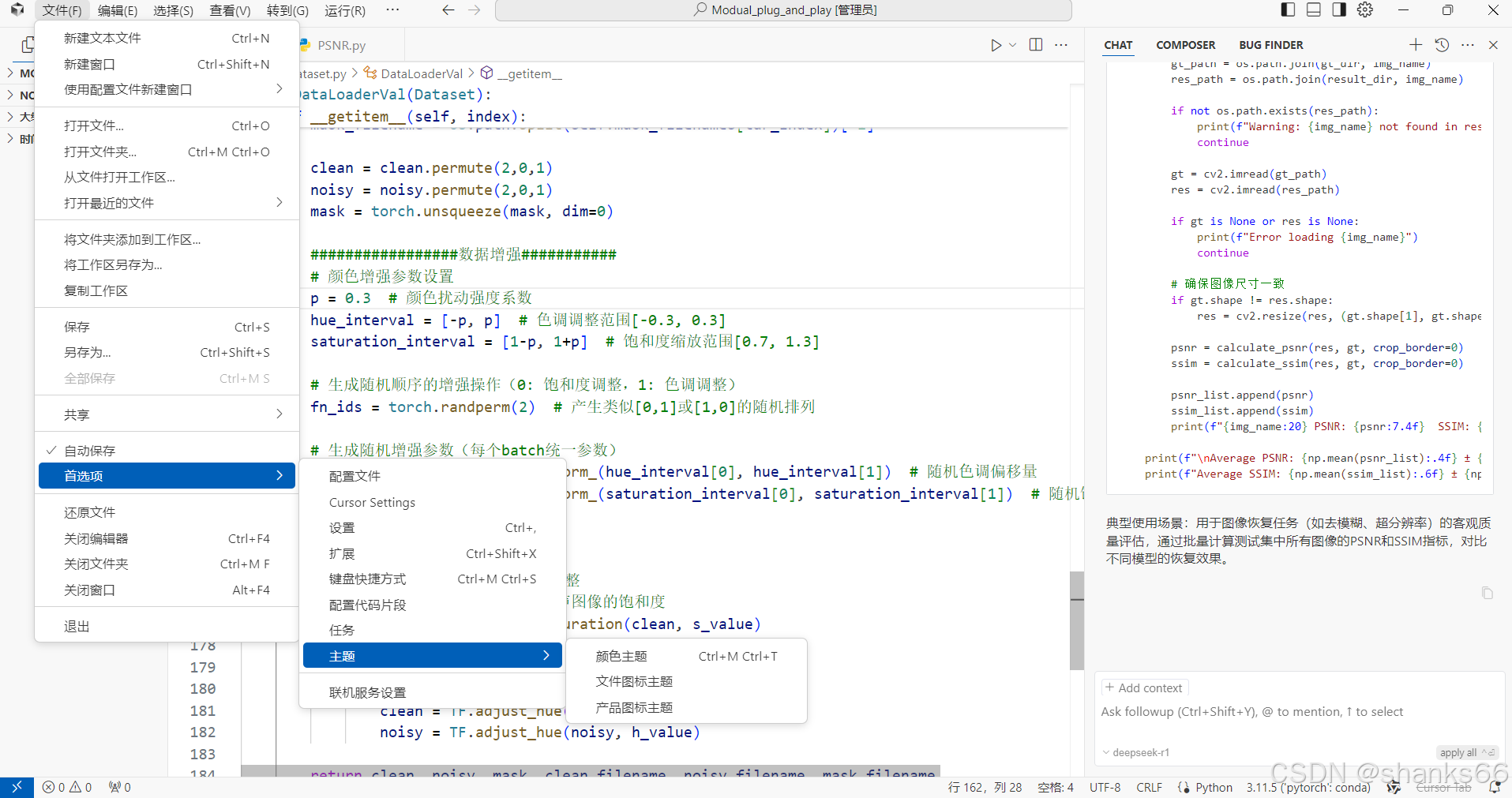Go back with navigation arrow
This screenshot has width=1512, height=798.
pyautogui.click(x=448, y=10)
